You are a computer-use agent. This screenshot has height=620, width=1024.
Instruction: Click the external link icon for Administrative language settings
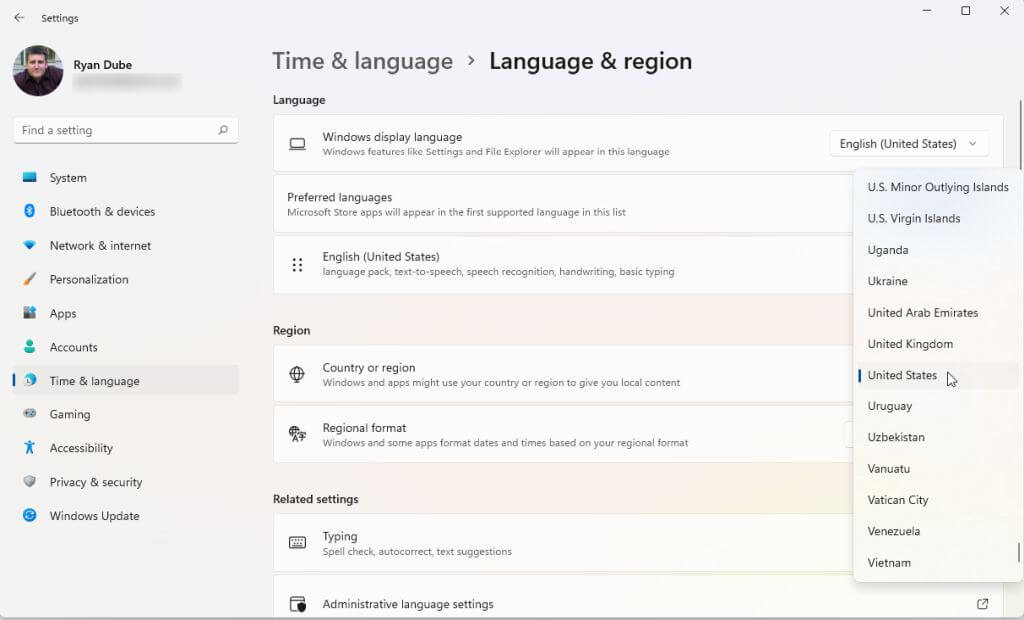tap(982, 604)
